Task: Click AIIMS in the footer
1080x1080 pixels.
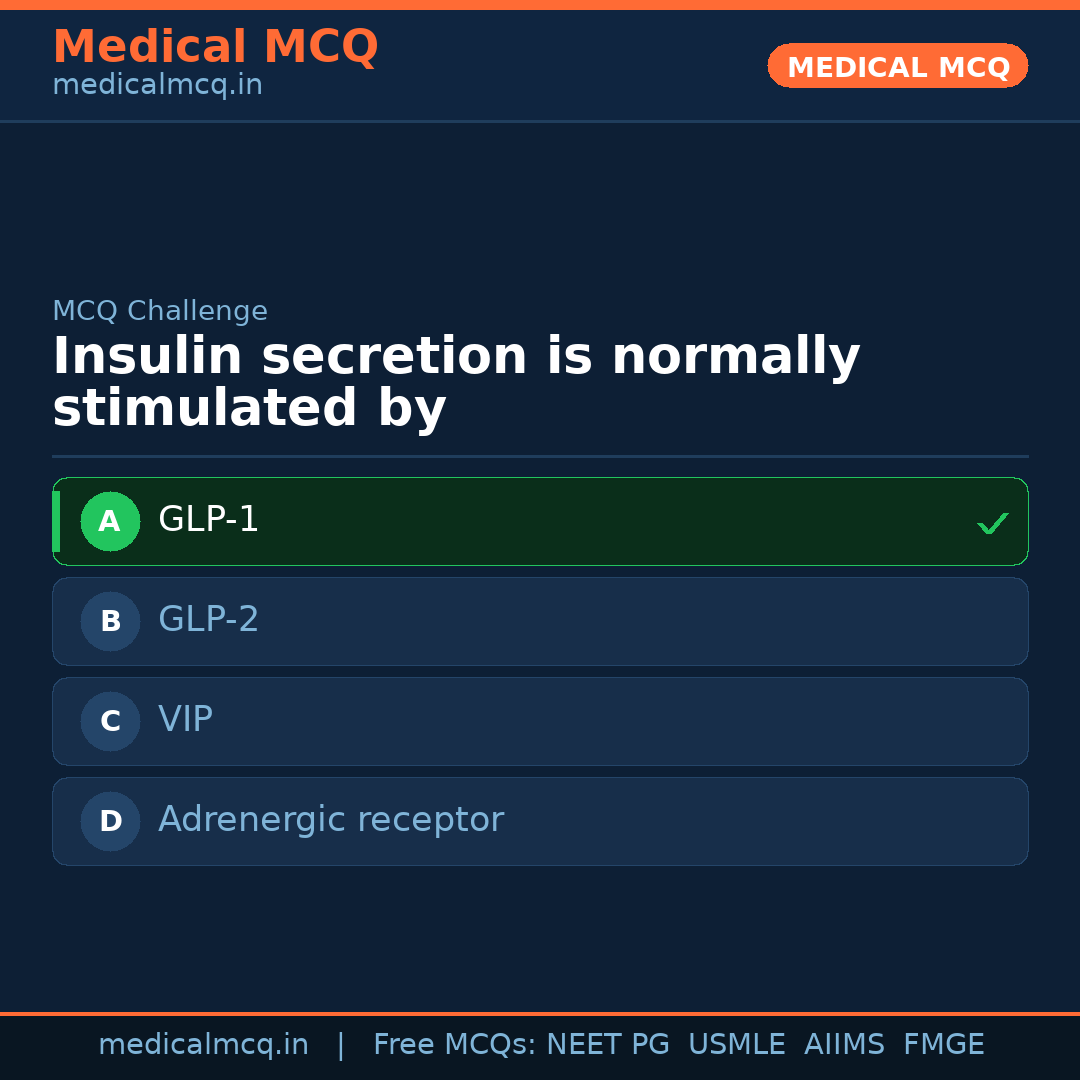Action: click(844, 1045)
